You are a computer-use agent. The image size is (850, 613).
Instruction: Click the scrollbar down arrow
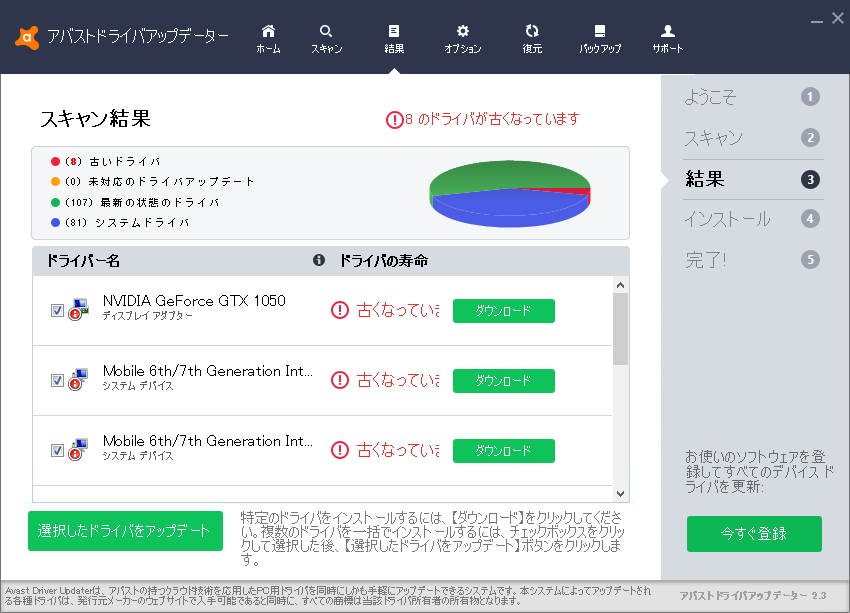pyautogui.click(x=621, y=494)
